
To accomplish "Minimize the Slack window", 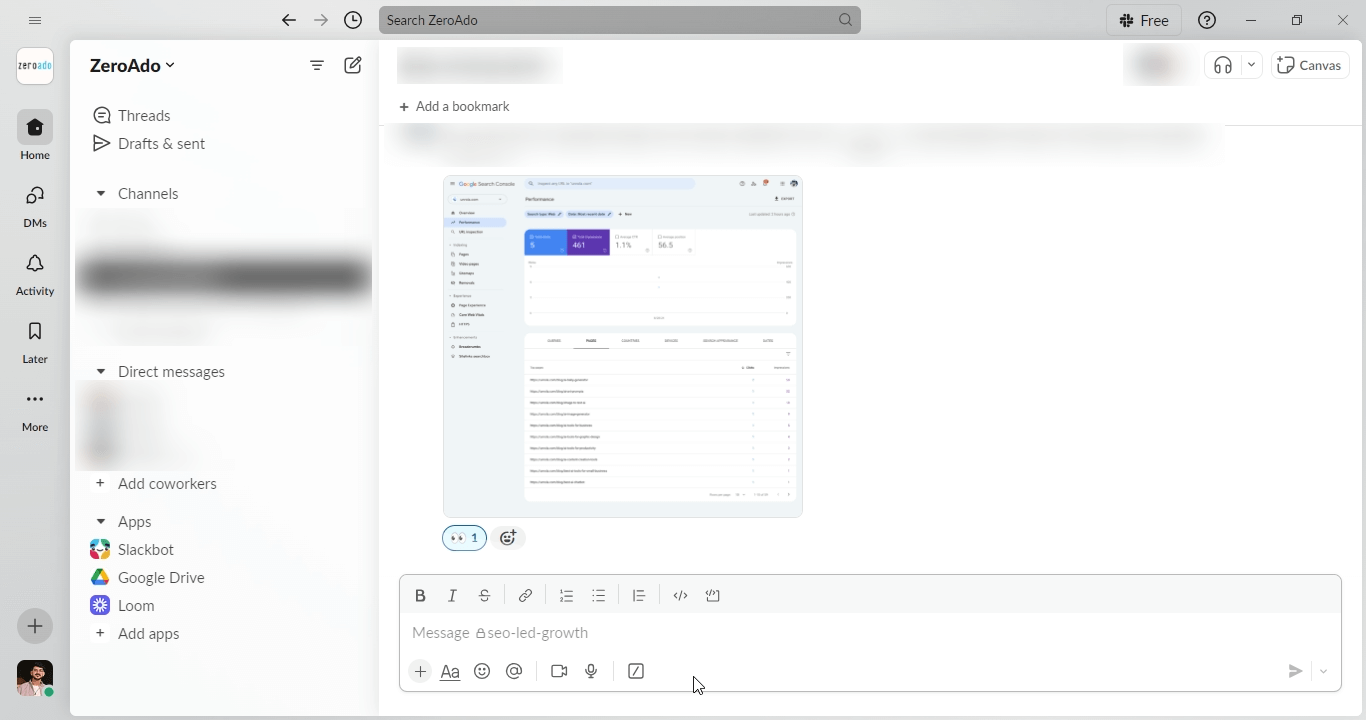I will pyautogui.click(x=1251, y=20).
